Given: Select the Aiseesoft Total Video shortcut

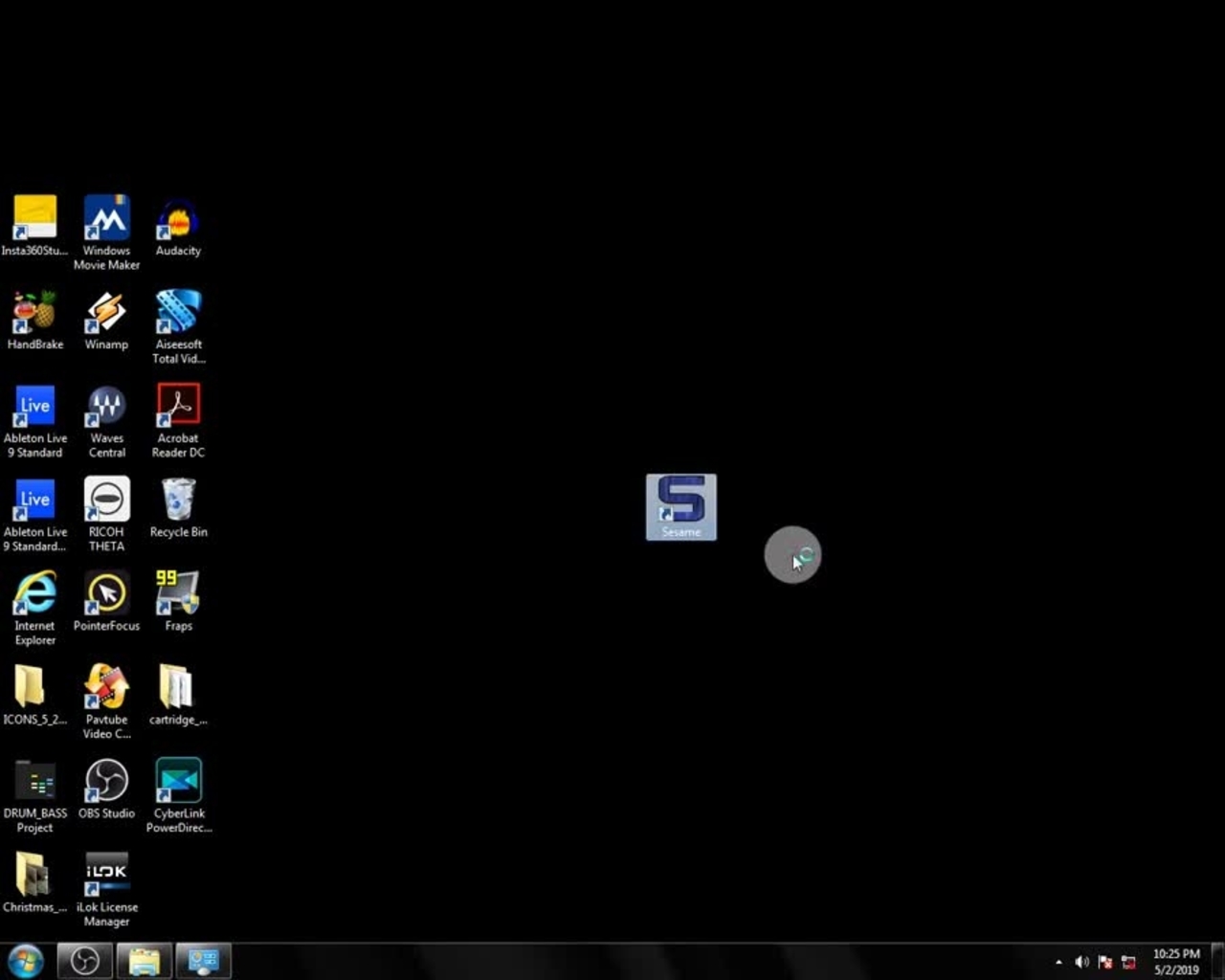Looking at the screenshot, I should pyautogui.click(x=178, y=326).
